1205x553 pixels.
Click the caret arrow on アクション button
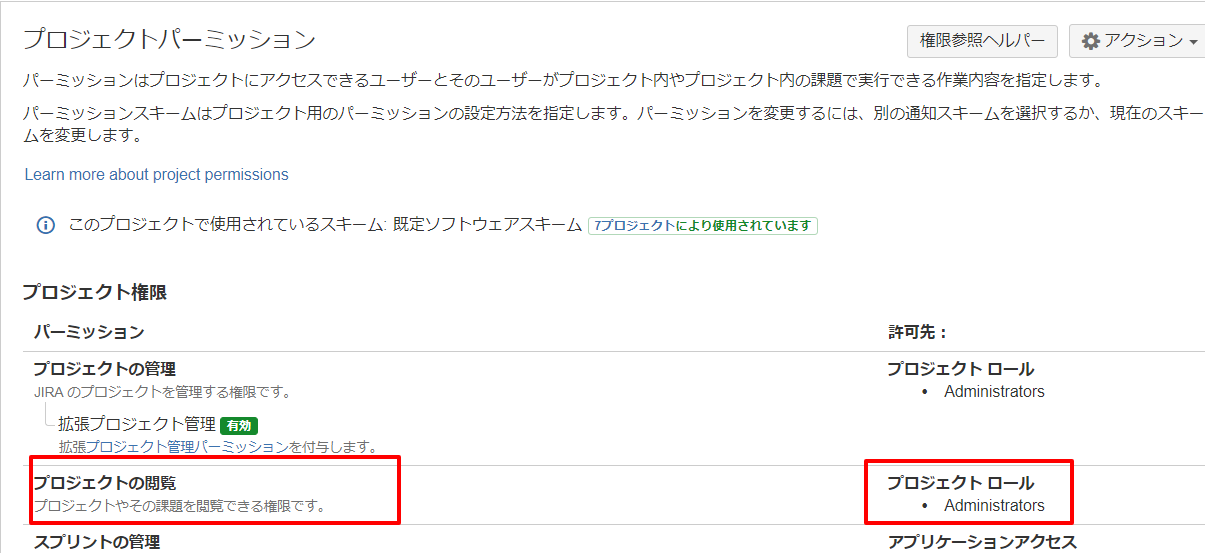[1194, 42]
